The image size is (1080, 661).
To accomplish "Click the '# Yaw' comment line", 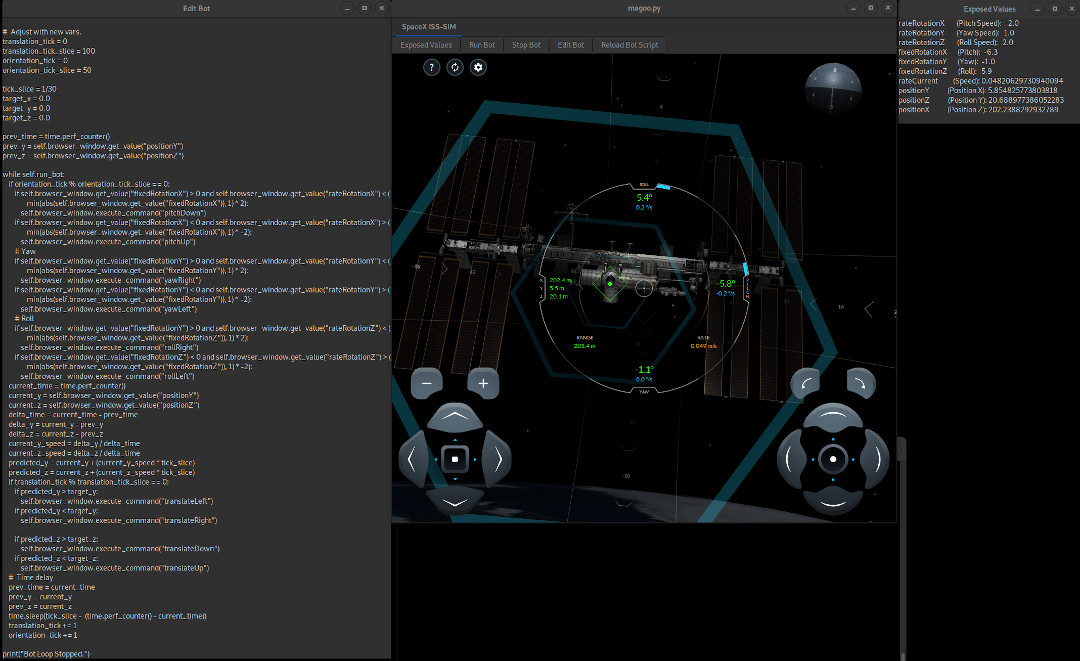I will point(25,251).
